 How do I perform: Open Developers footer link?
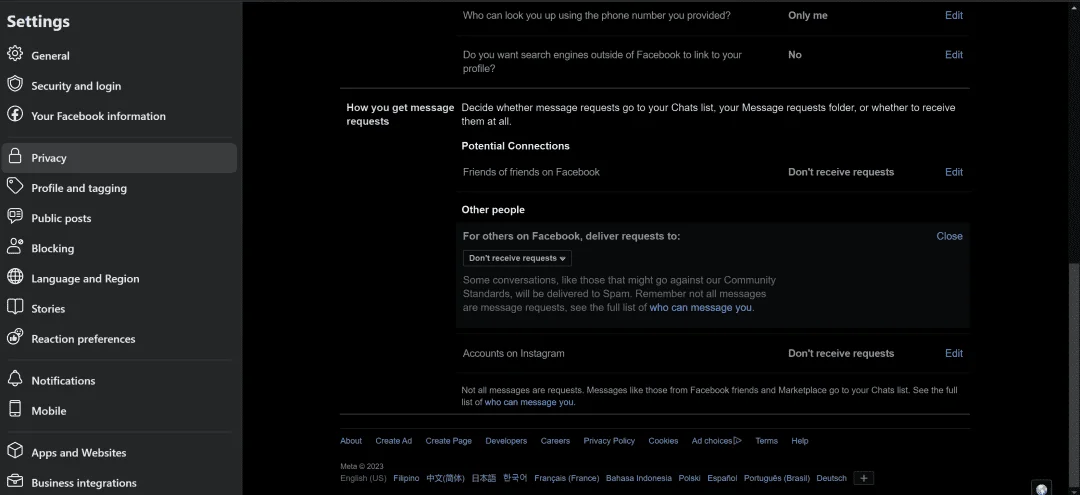[x=506, y=441]
